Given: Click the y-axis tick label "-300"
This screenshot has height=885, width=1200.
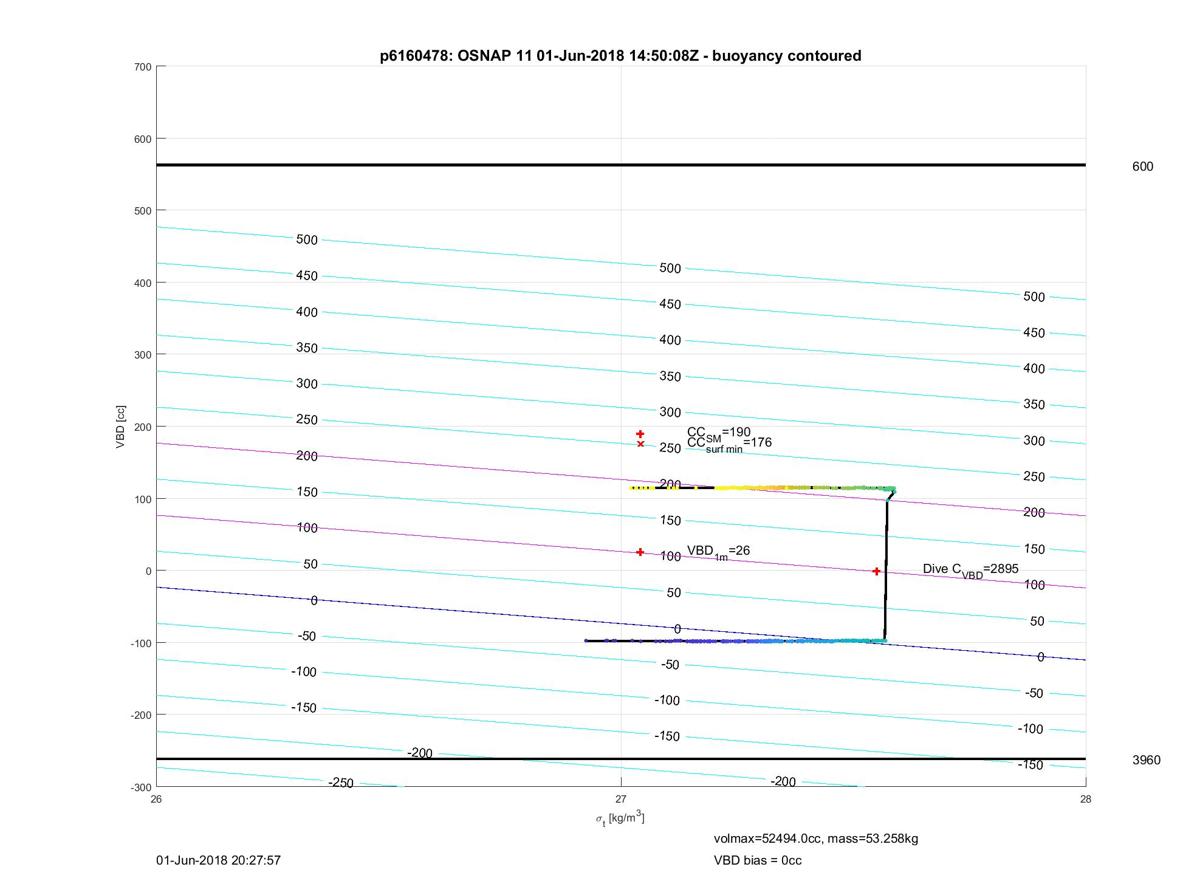Looking at the screenshot, I should click(141, 787).
